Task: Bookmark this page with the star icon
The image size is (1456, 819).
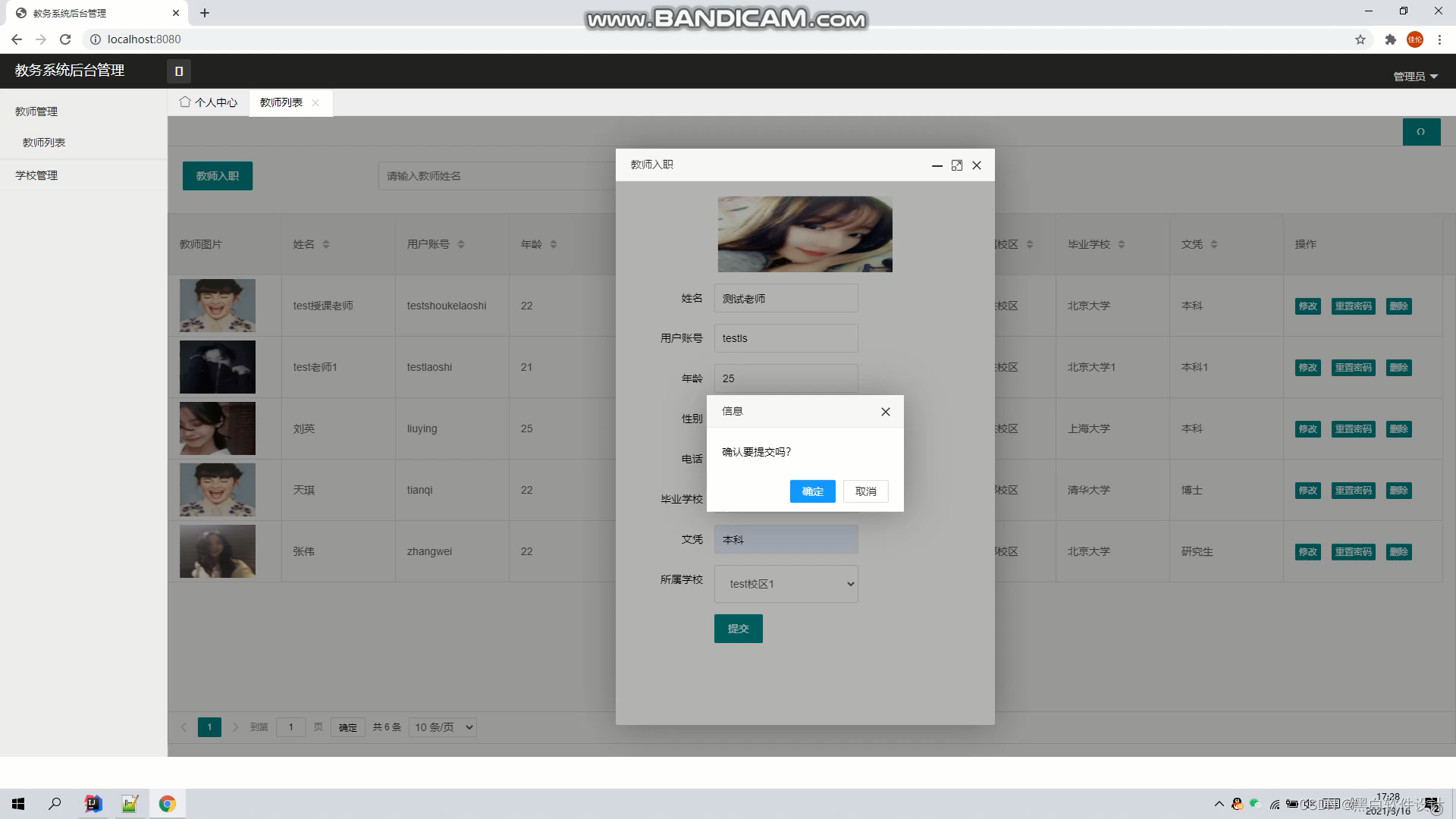Action: [1360, 39]
